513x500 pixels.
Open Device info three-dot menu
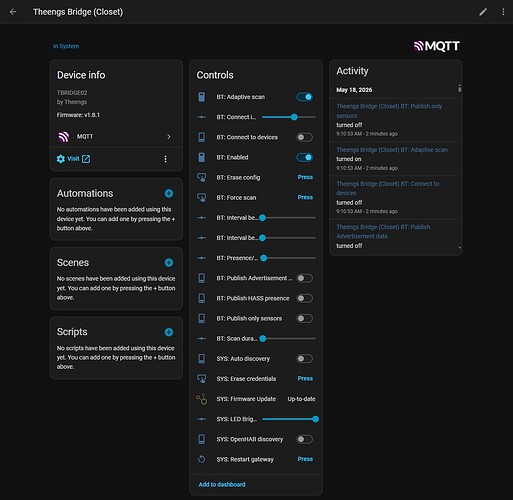tap(165, 159)
